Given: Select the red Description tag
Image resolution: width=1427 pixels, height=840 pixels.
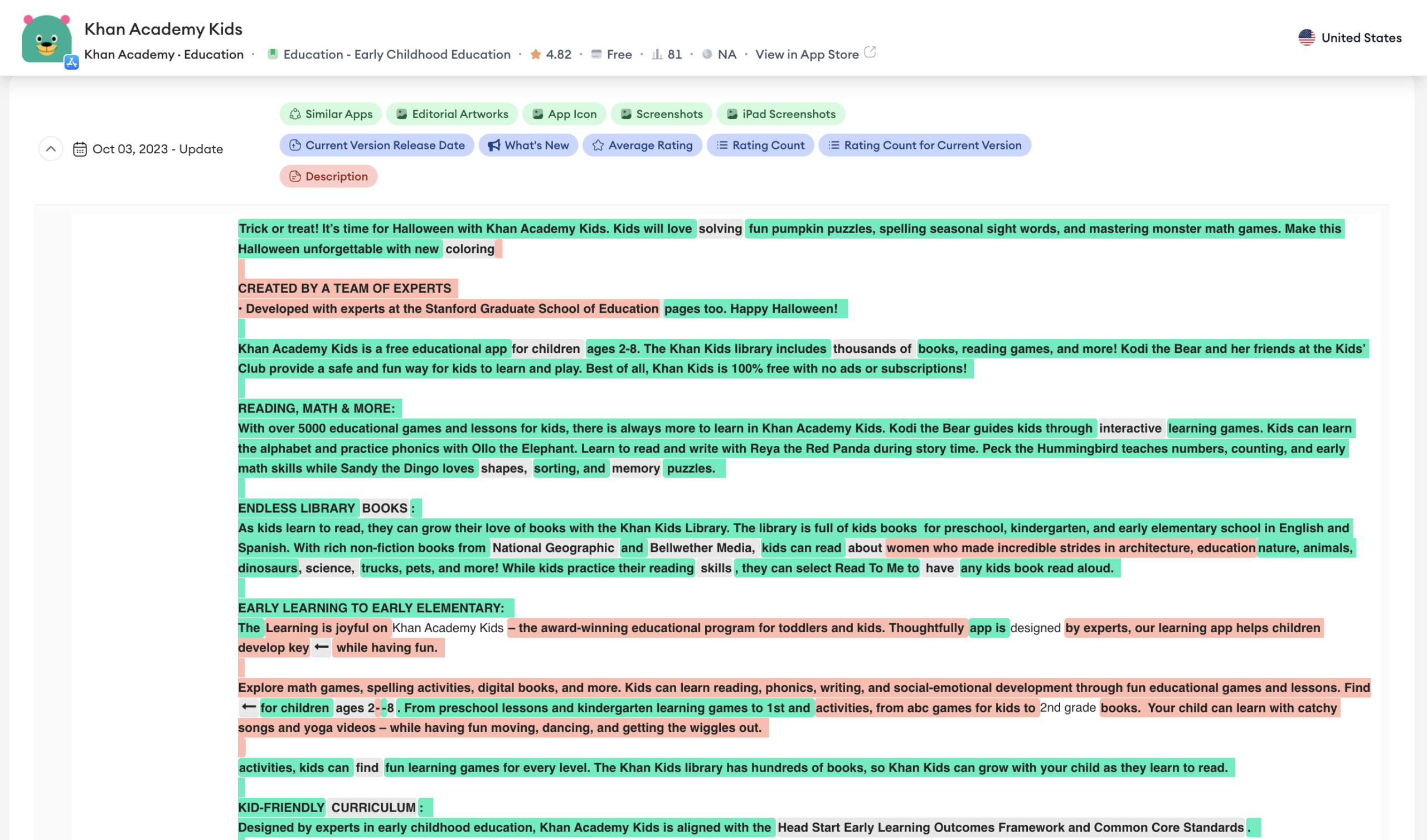Looking at the screenshot, I should 328,176.
